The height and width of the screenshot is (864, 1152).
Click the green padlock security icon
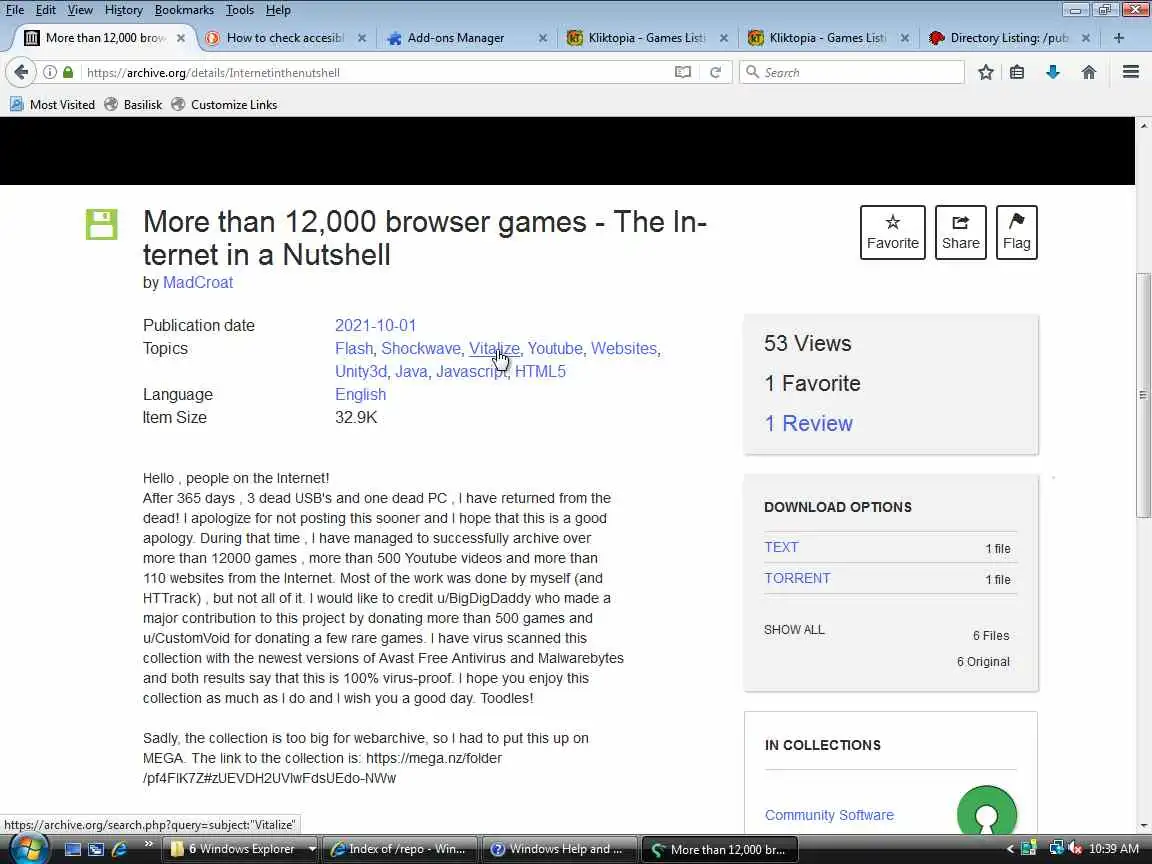68,72
